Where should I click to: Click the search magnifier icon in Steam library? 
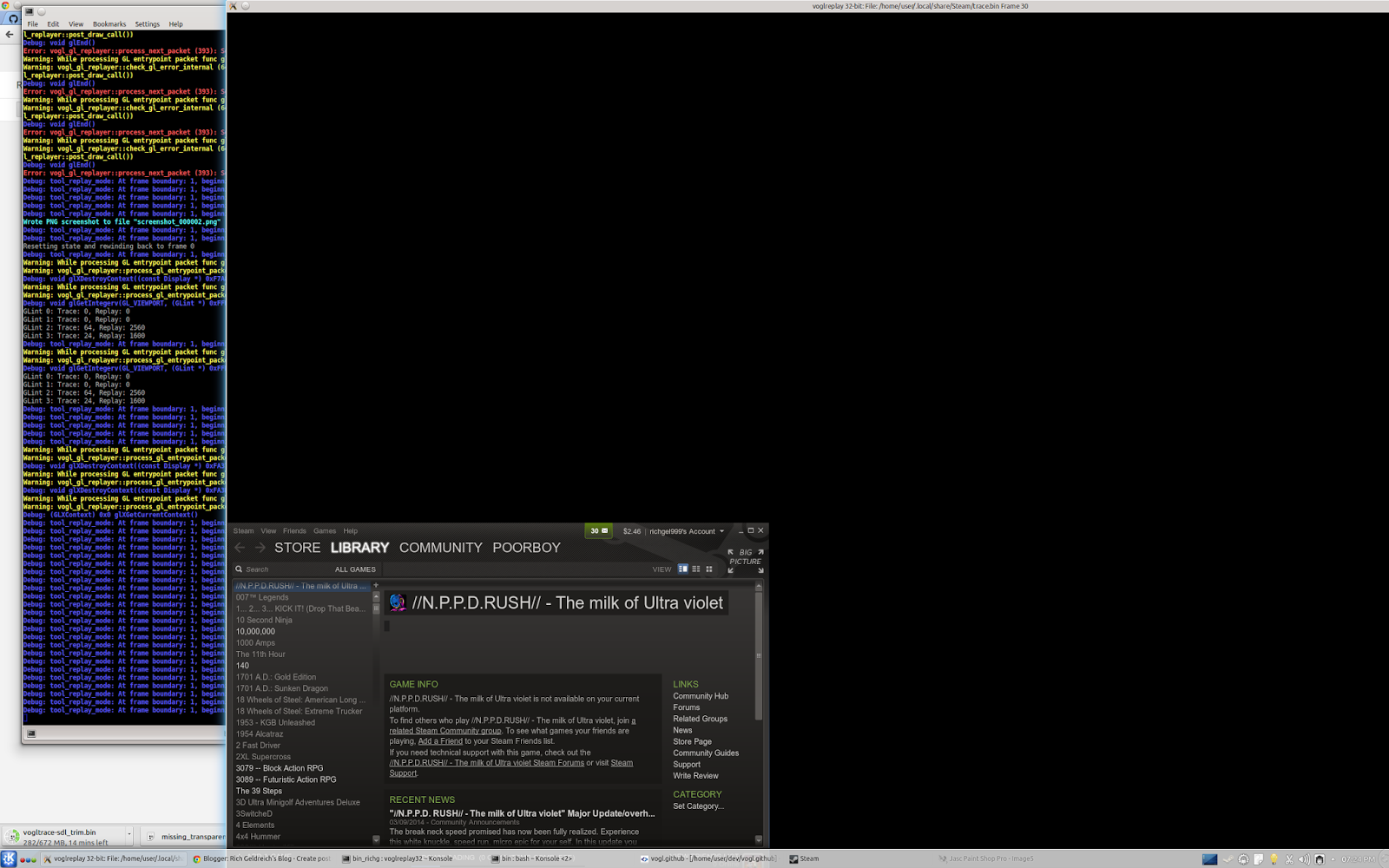click(239, 569)
